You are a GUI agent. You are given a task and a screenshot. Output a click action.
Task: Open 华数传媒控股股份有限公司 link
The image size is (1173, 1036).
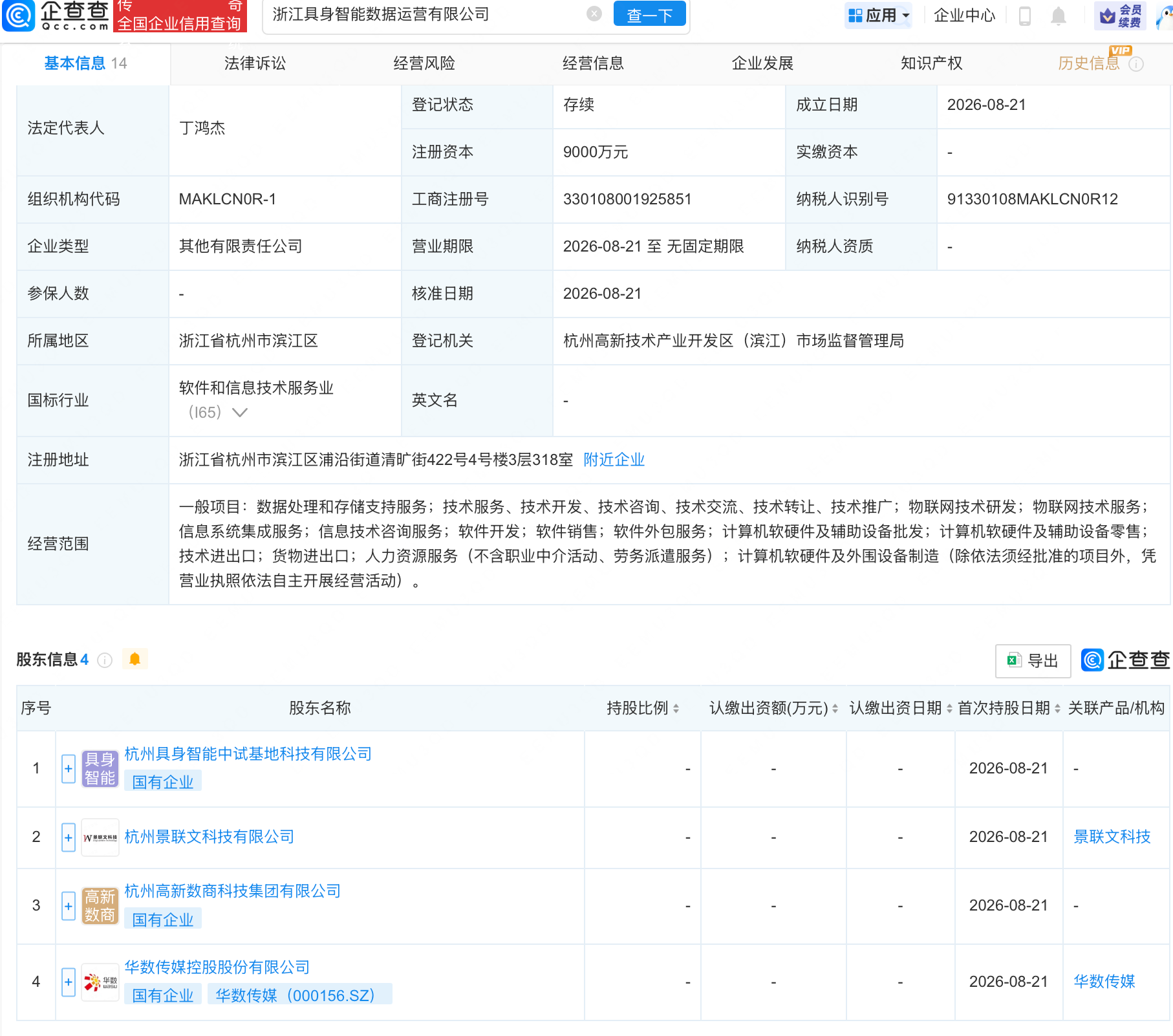pos(217,967)
